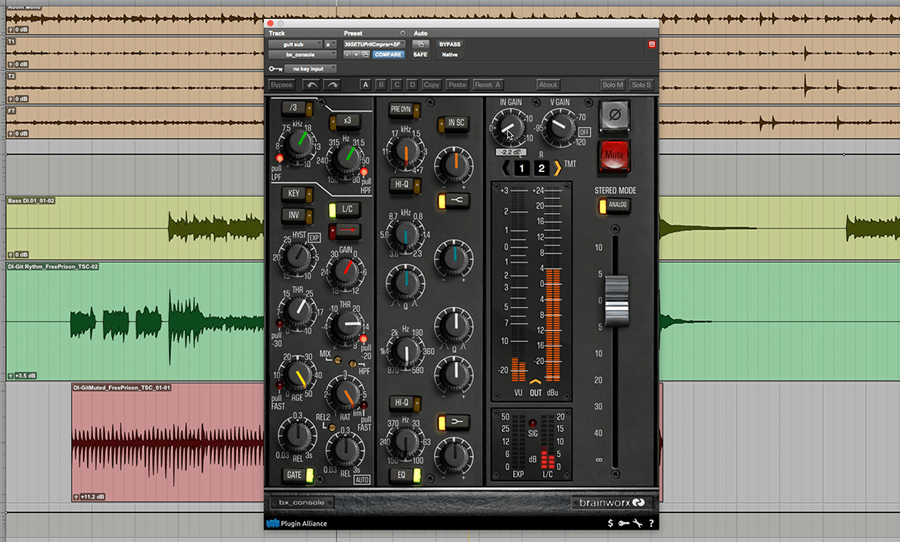Click the COMPARE button
Screen dimensions: 900x542
[x=388, y=55]
